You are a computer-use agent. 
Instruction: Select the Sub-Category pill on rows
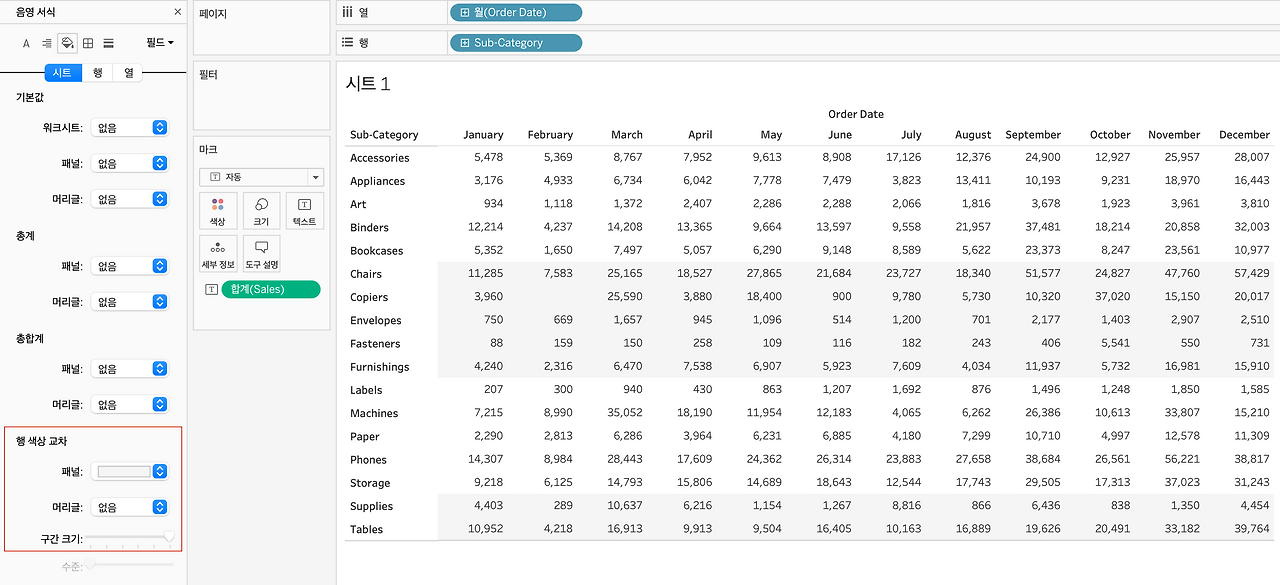tap(516, 43)
